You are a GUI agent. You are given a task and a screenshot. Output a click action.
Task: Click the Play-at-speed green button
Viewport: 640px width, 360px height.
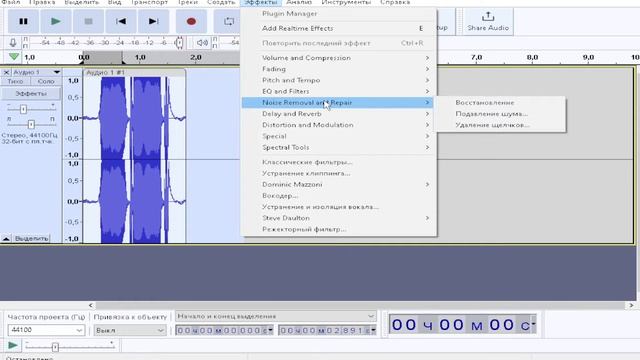[13, 346]
